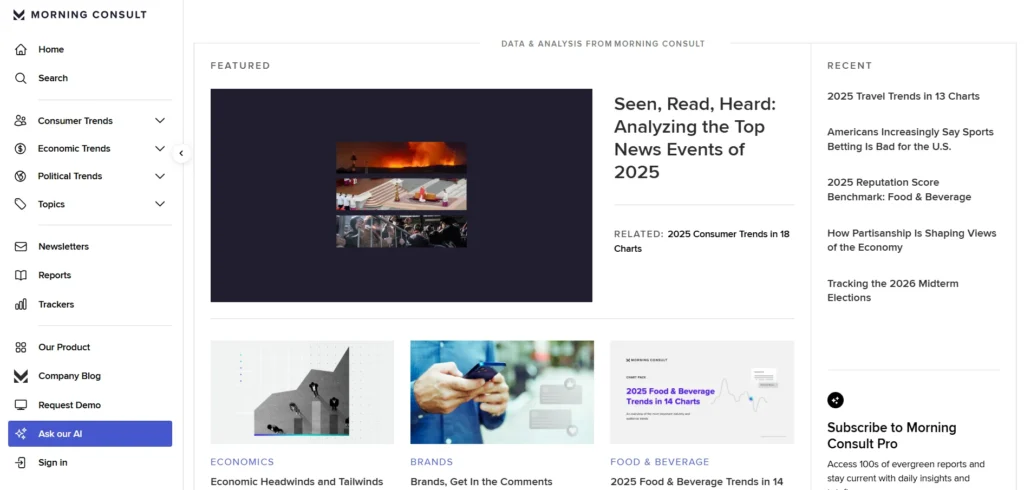Expand the Political Trends submenu

160,176
